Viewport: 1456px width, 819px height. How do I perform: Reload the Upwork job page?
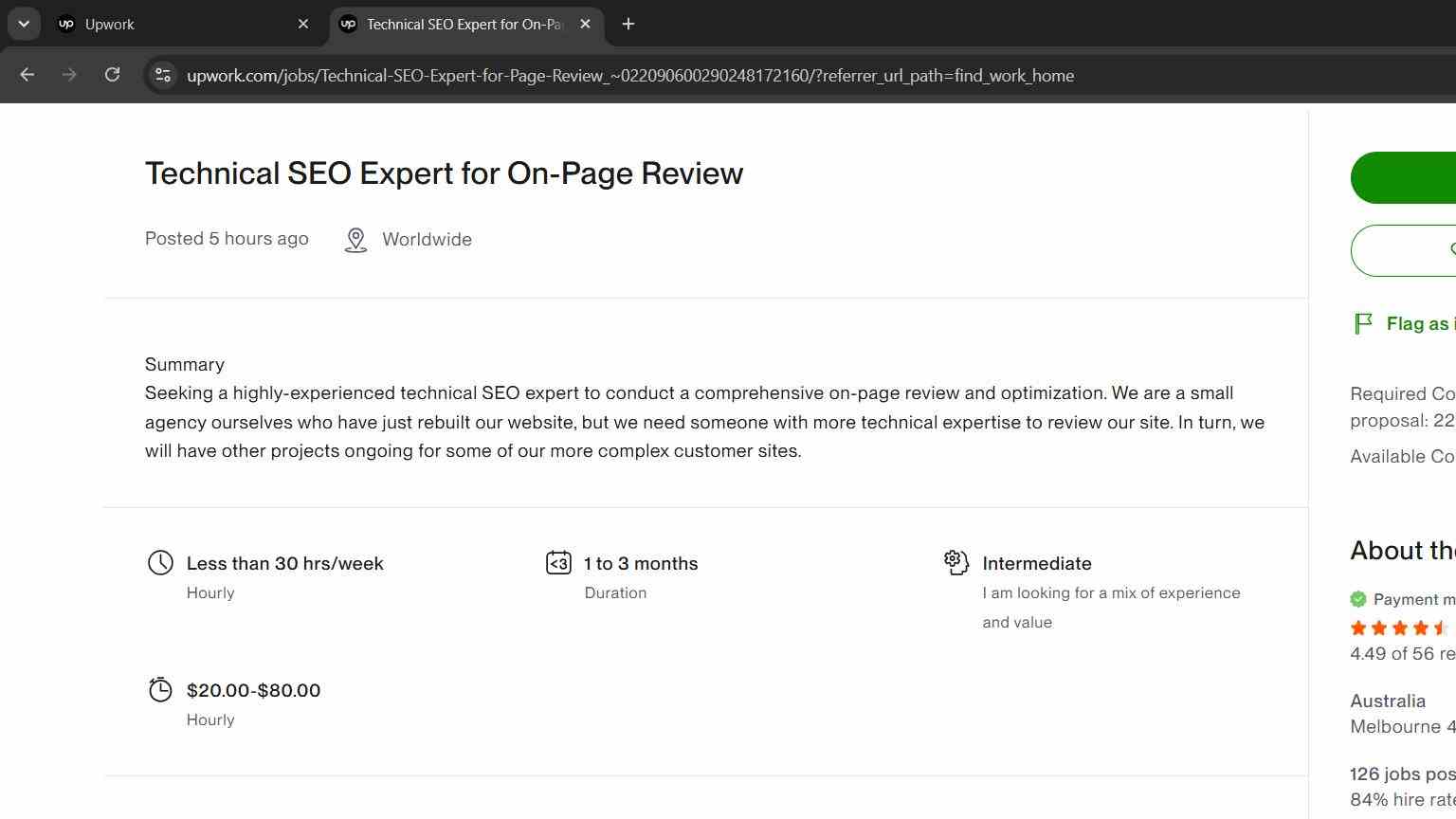(112, 75)
